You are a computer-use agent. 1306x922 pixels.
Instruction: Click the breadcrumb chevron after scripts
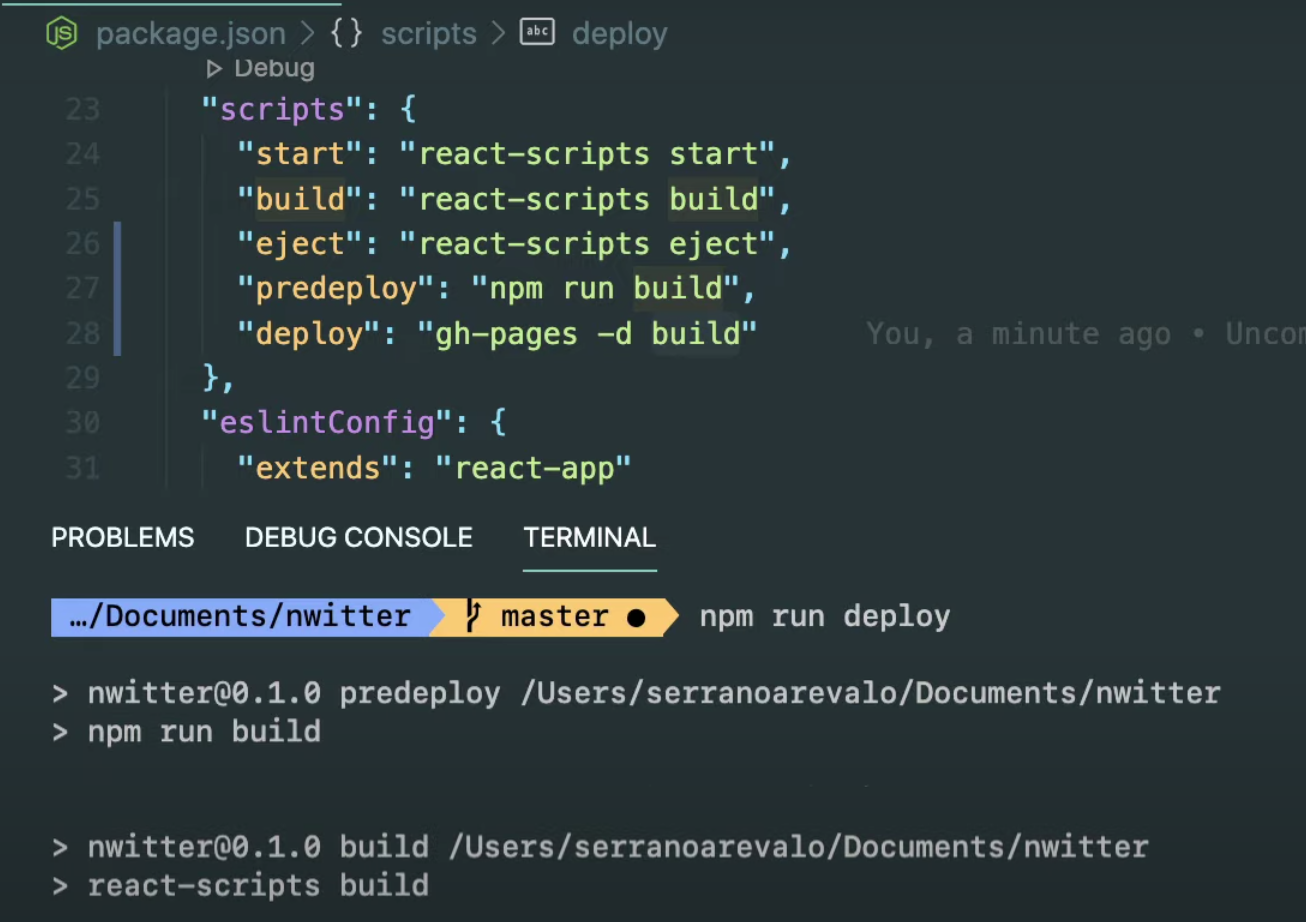[498, 34]
